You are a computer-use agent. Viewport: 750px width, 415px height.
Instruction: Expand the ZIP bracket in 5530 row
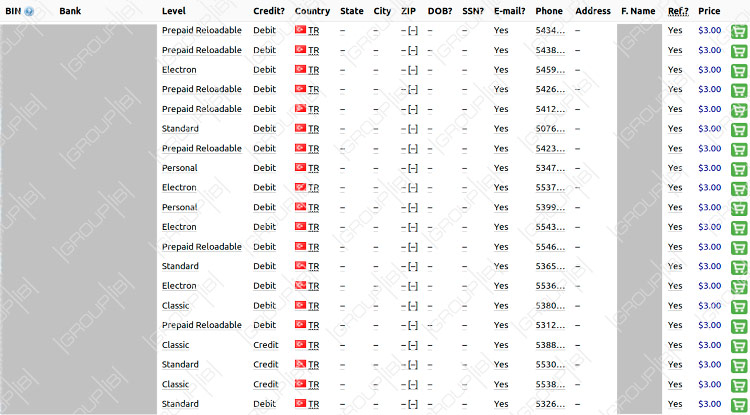[412, 365]
